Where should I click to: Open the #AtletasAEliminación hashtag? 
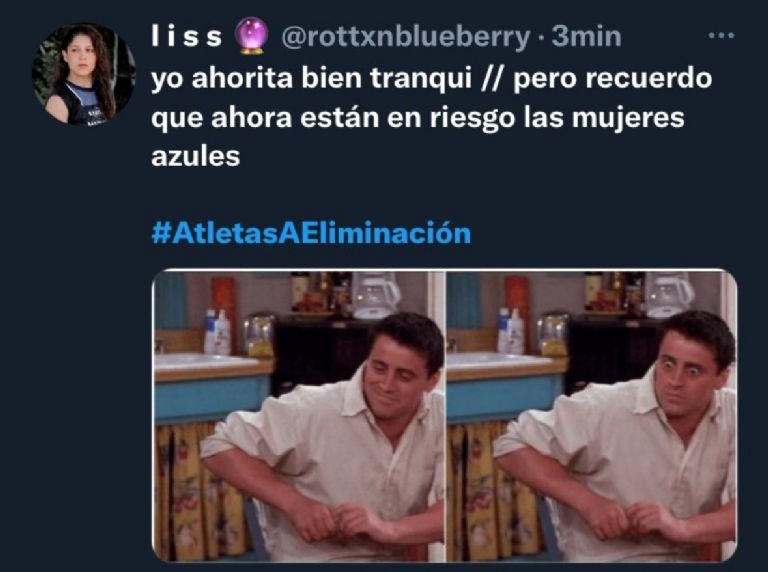click(x=311, y=233)
